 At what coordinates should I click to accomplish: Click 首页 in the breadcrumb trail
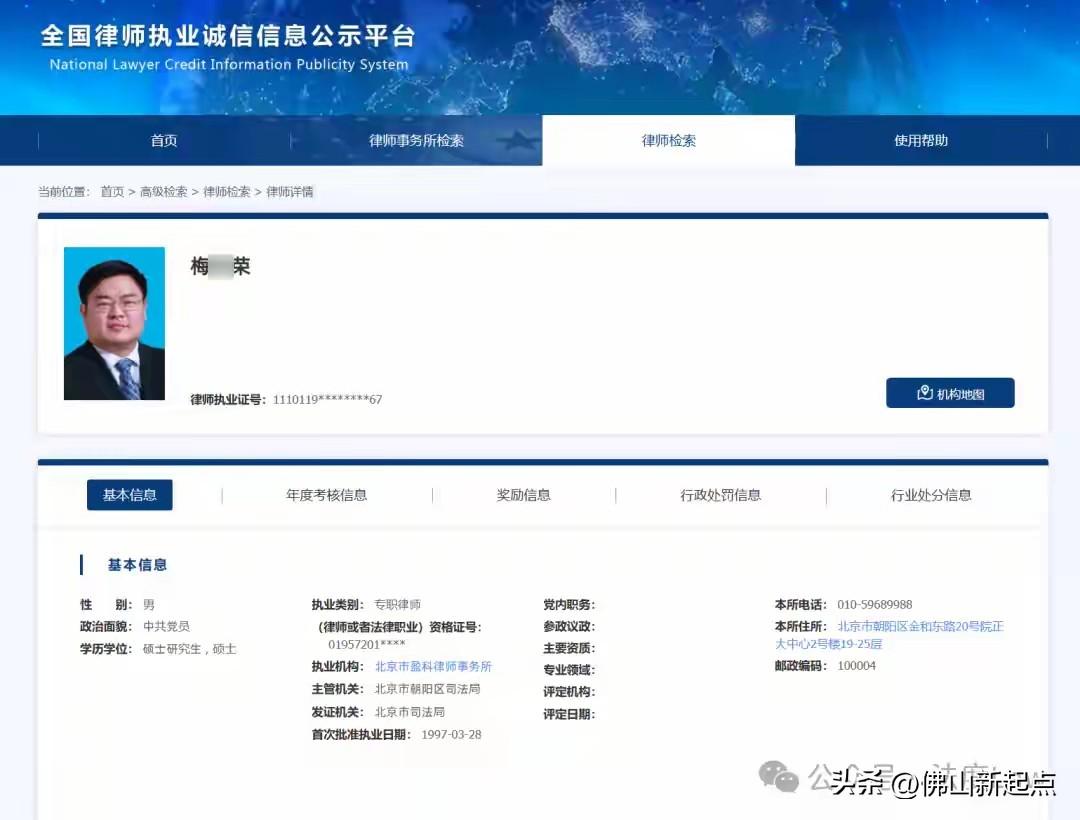coord(113,191)
